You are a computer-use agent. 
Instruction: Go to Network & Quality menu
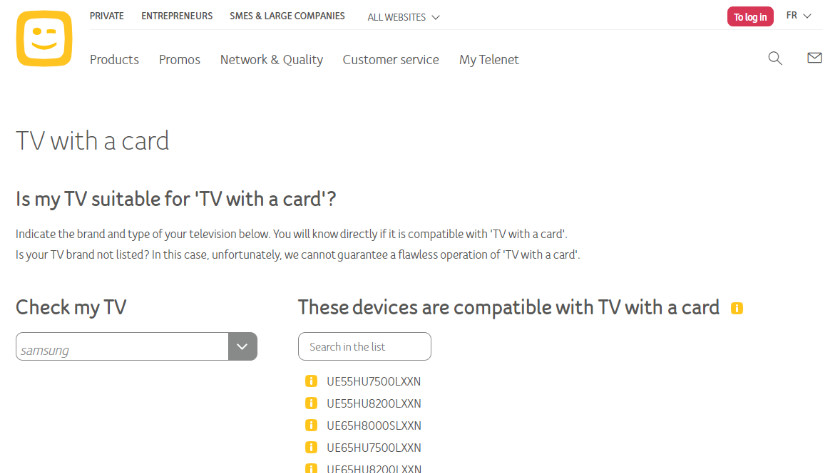[271, 60]
